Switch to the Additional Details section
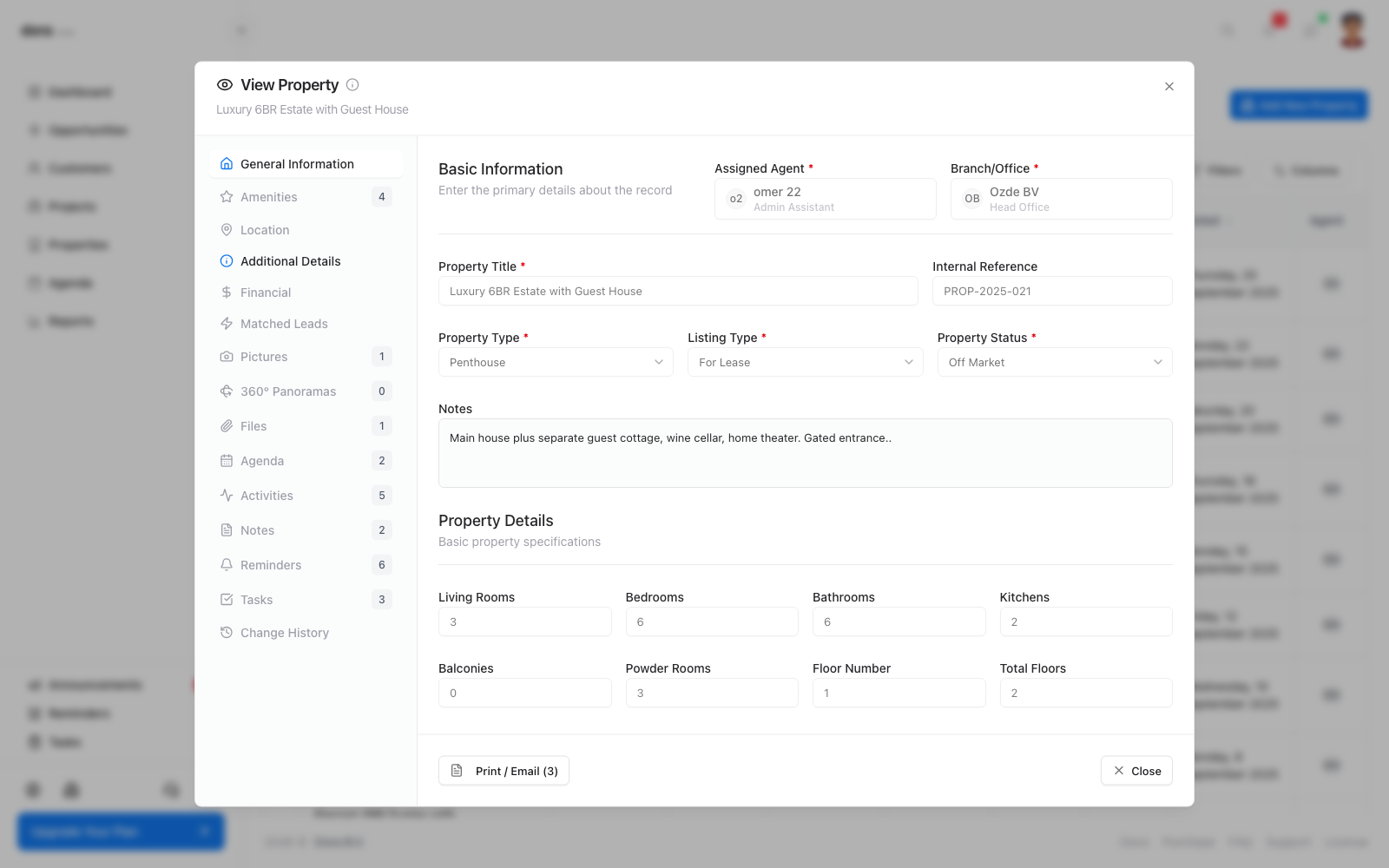This screenshot has height=868, width=1389. click(x=306, y=261)
